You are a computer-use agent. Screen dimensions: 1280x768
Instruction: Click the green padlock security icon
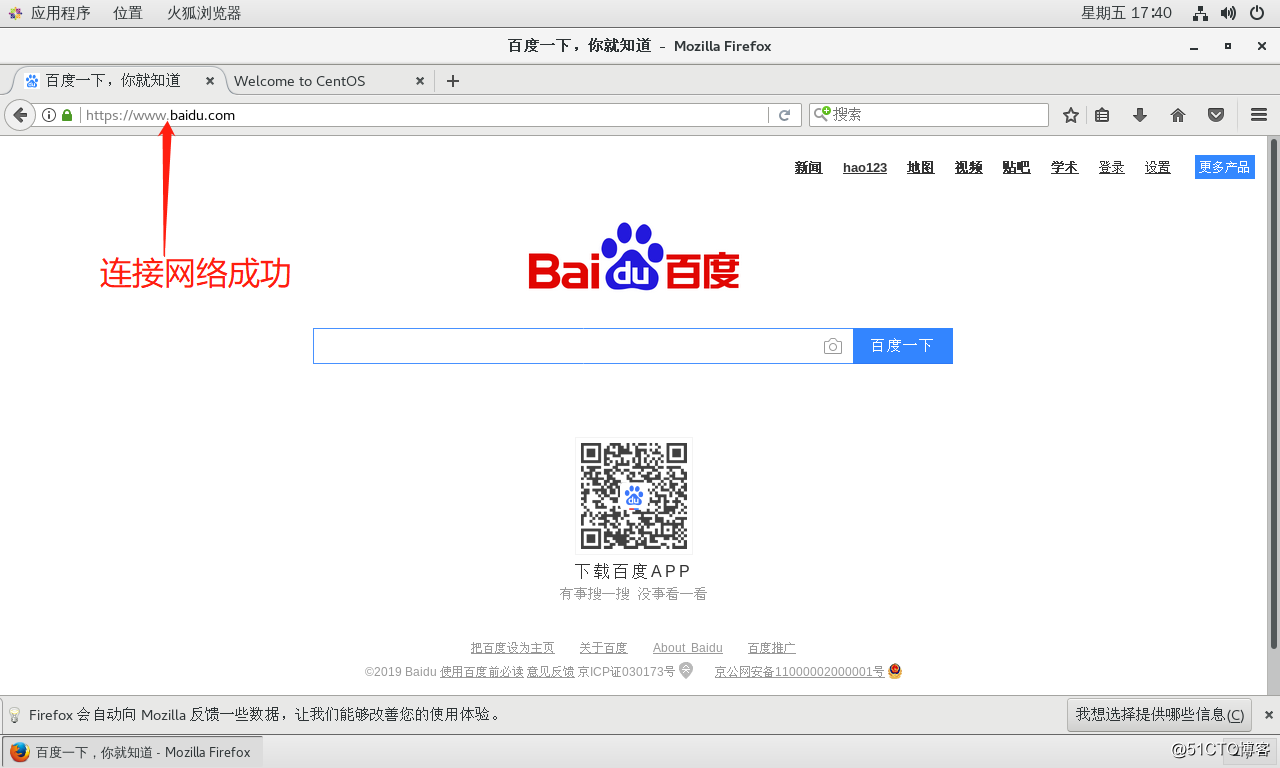pos(67,115)
